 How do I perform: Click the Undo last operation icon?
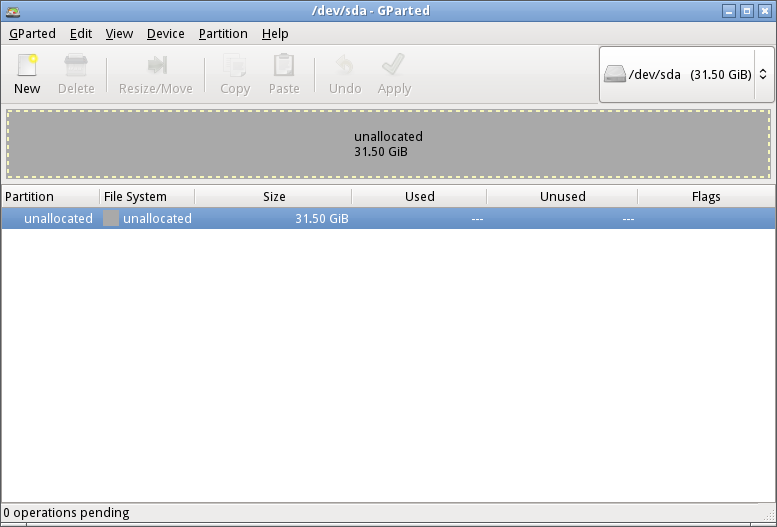click(345, 65)
